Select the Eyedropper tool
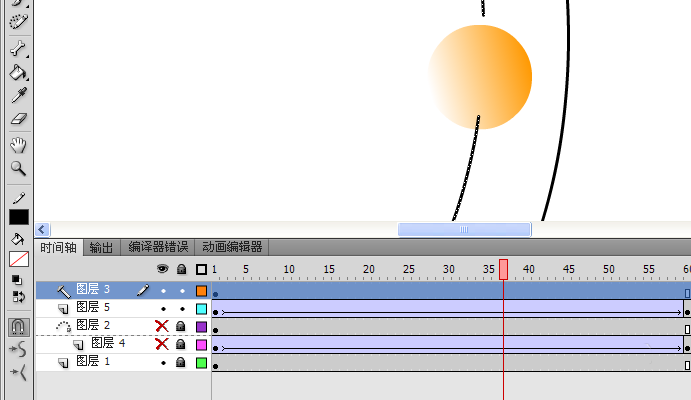 [x=19, y=95]
